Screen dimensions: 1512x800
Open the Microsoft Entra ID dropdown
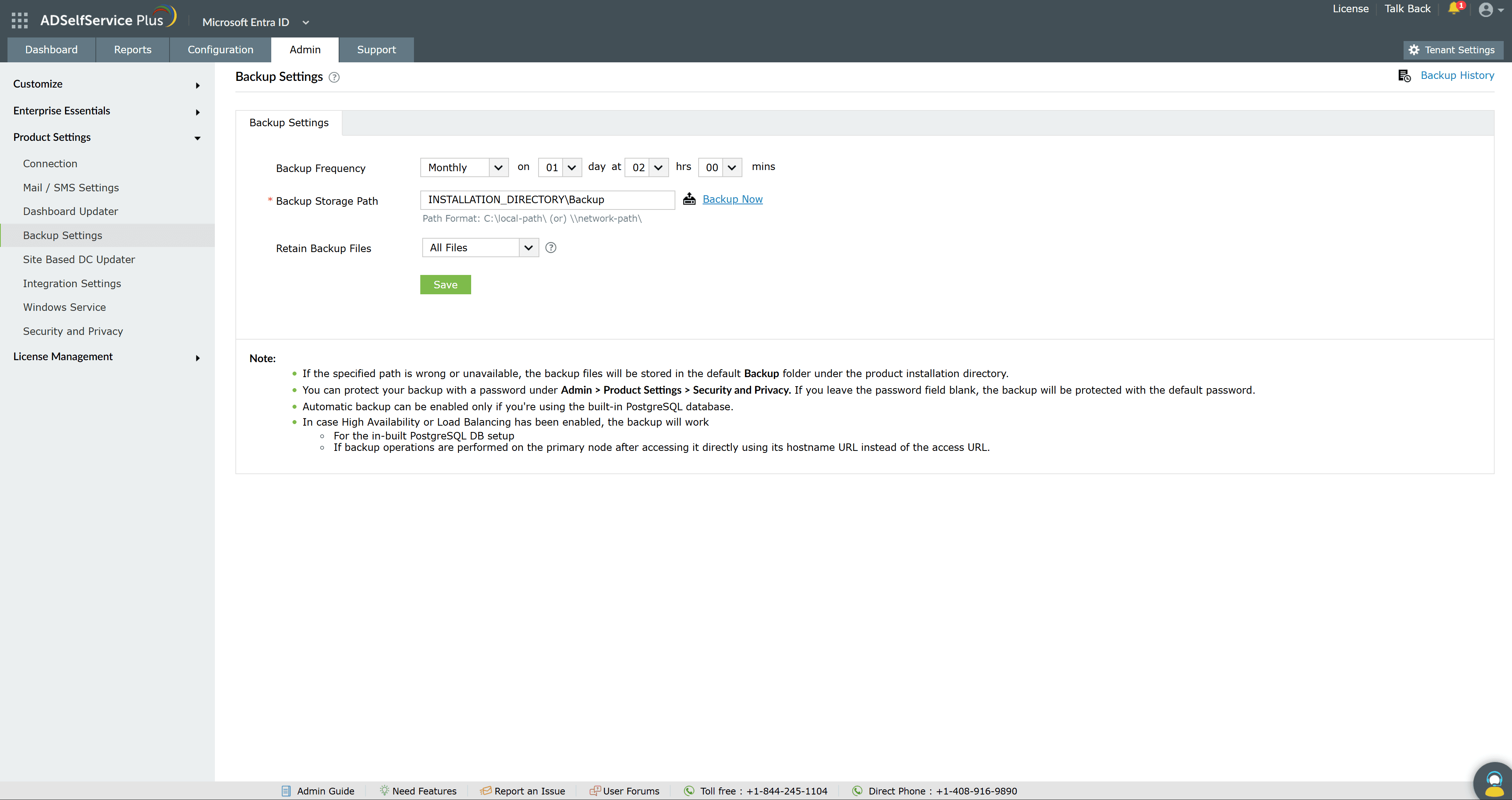pyautogui.click(x=256, y=22)
